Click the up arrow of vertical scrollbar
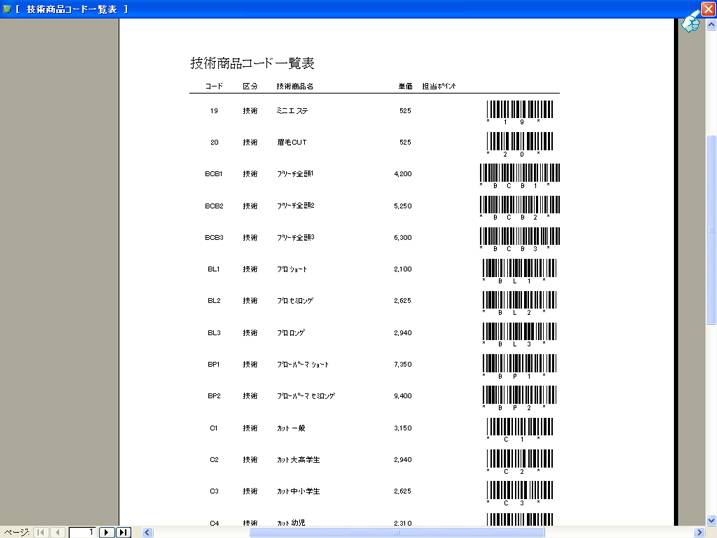The width and height of the screenshot is (717, 538). (712, 25)
